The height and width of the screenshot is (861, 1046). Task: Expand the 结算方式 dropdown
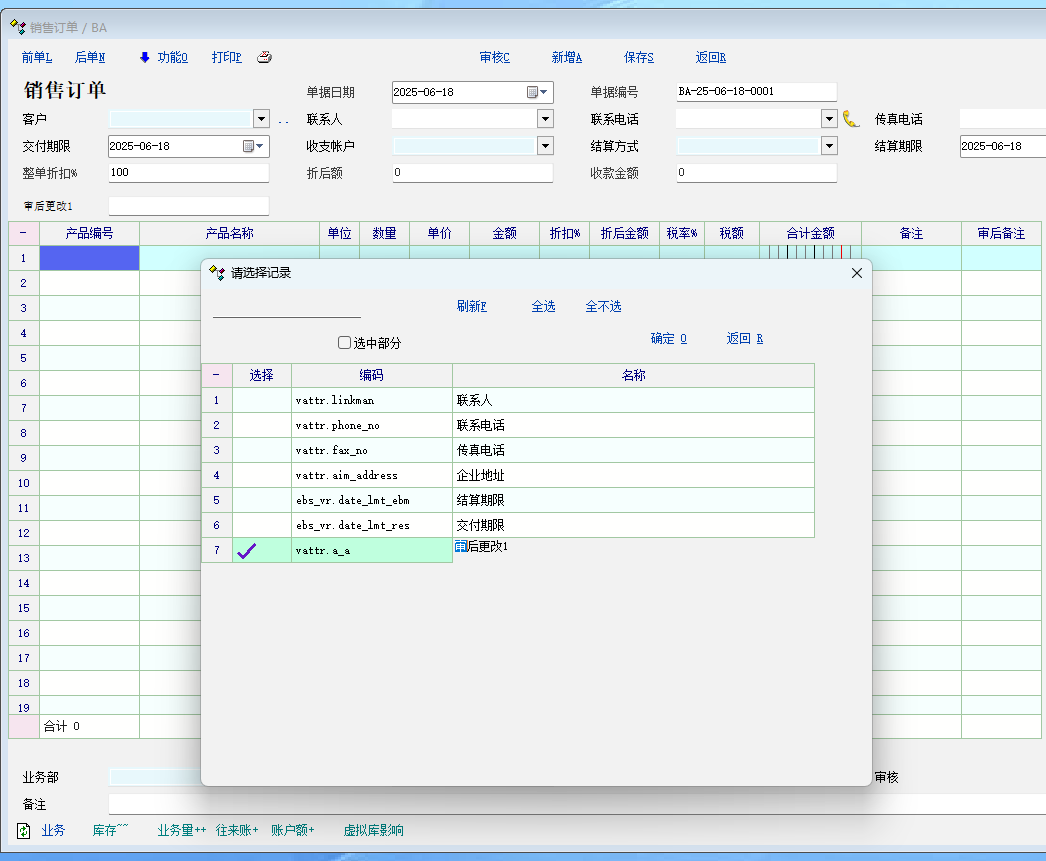[829, 146]
